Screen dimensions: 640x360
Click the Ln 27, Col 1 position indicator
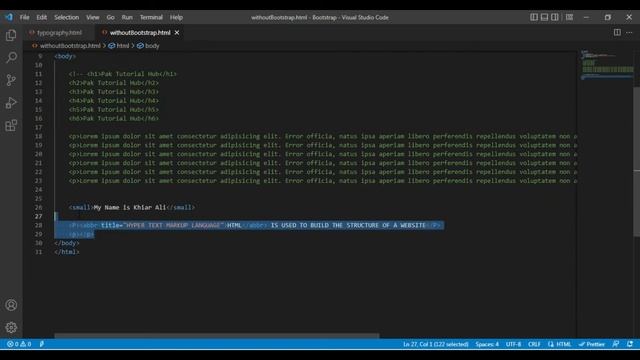tap(436, 344)
